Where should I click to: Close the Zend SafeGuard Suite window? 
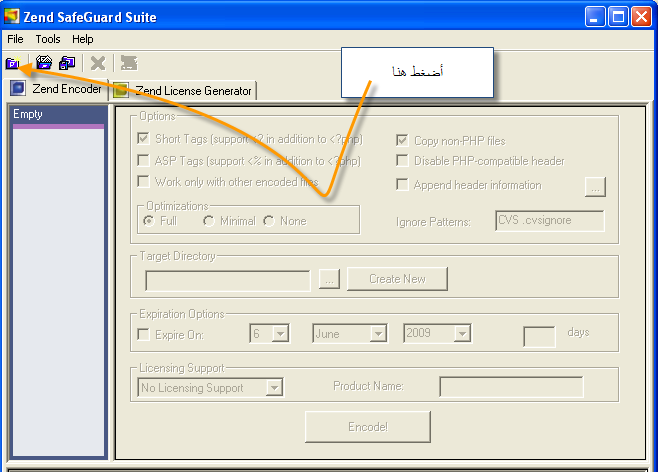click(642, 17)
